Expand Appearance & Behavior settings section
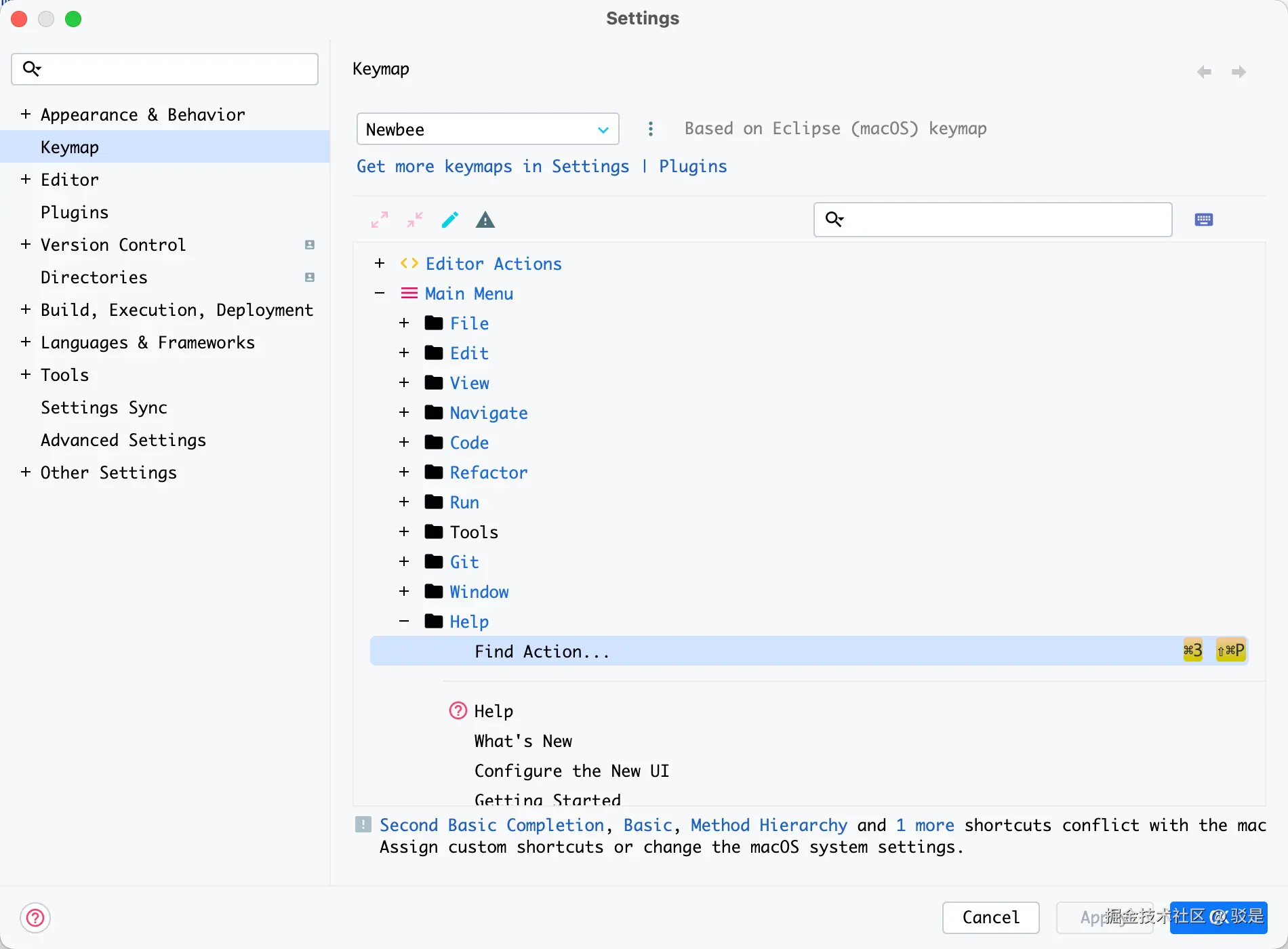The height and width of the screenshot is (949, 1288). click(26, 115)
